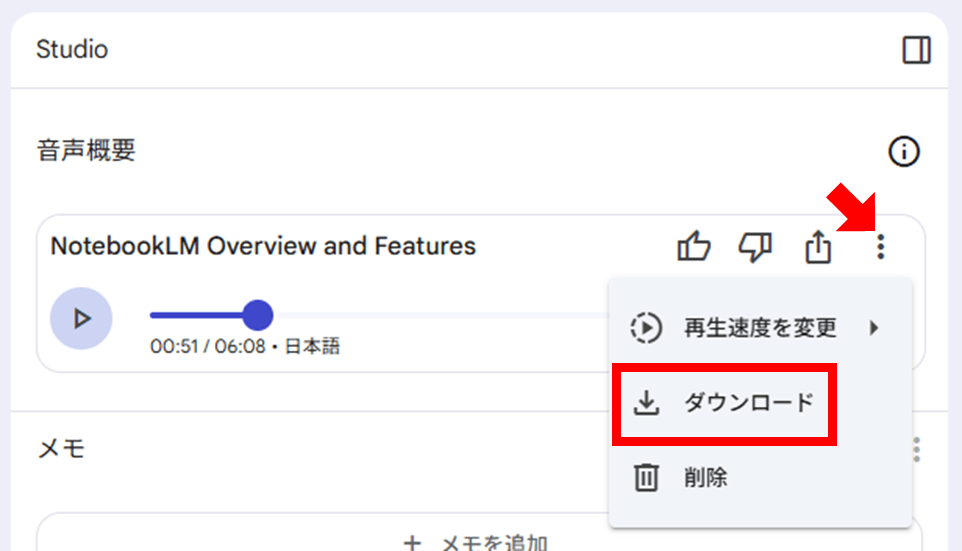Click the Studio panel title

[72, 50]
